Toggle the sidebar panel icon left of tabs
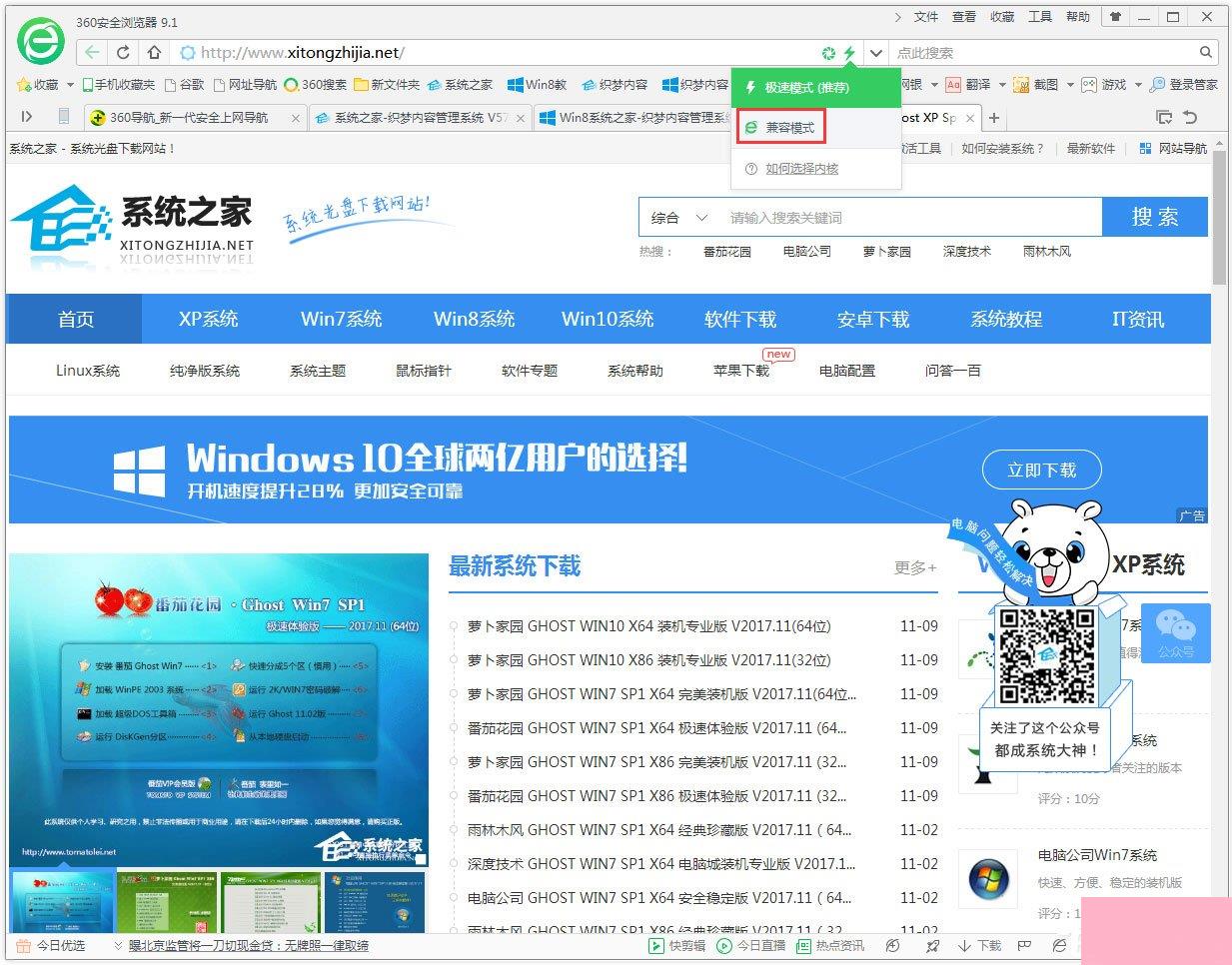 tap(27, 117)
